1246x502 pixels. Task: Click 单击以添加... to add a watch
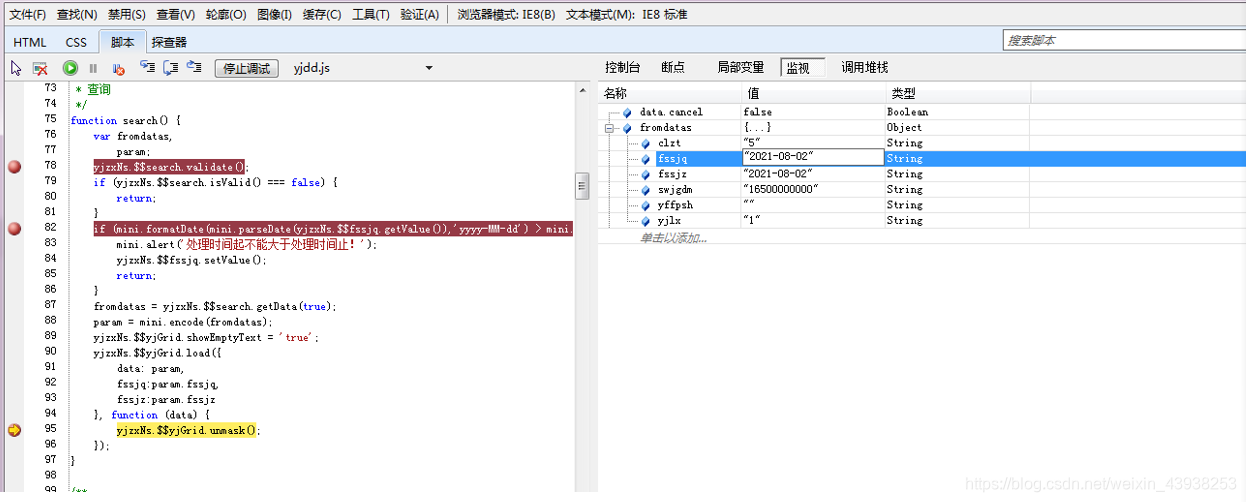[673, 238]
